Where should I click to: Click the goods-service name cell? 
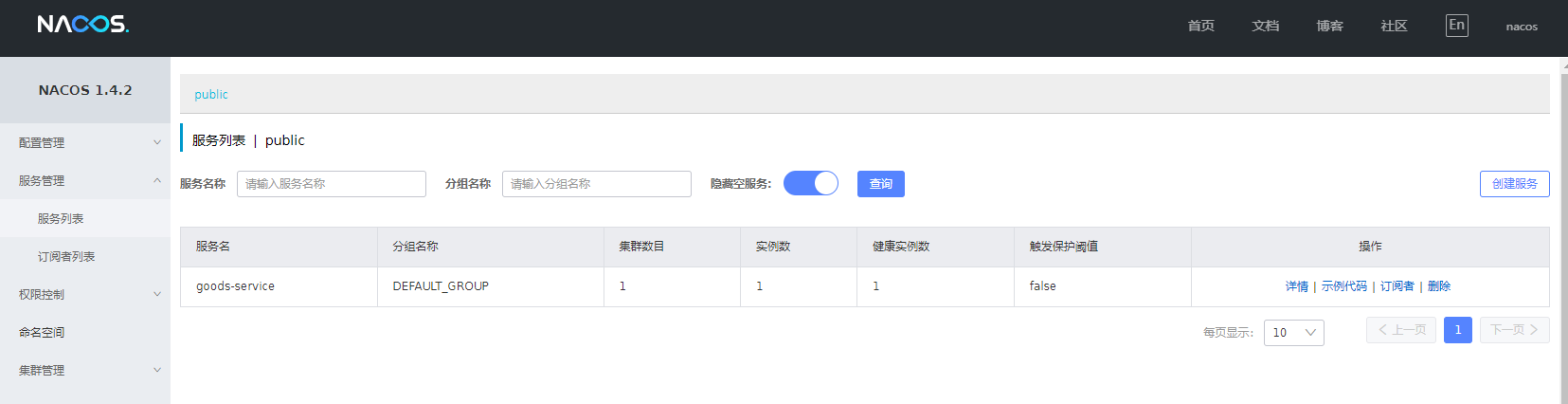tap(279, 286)
